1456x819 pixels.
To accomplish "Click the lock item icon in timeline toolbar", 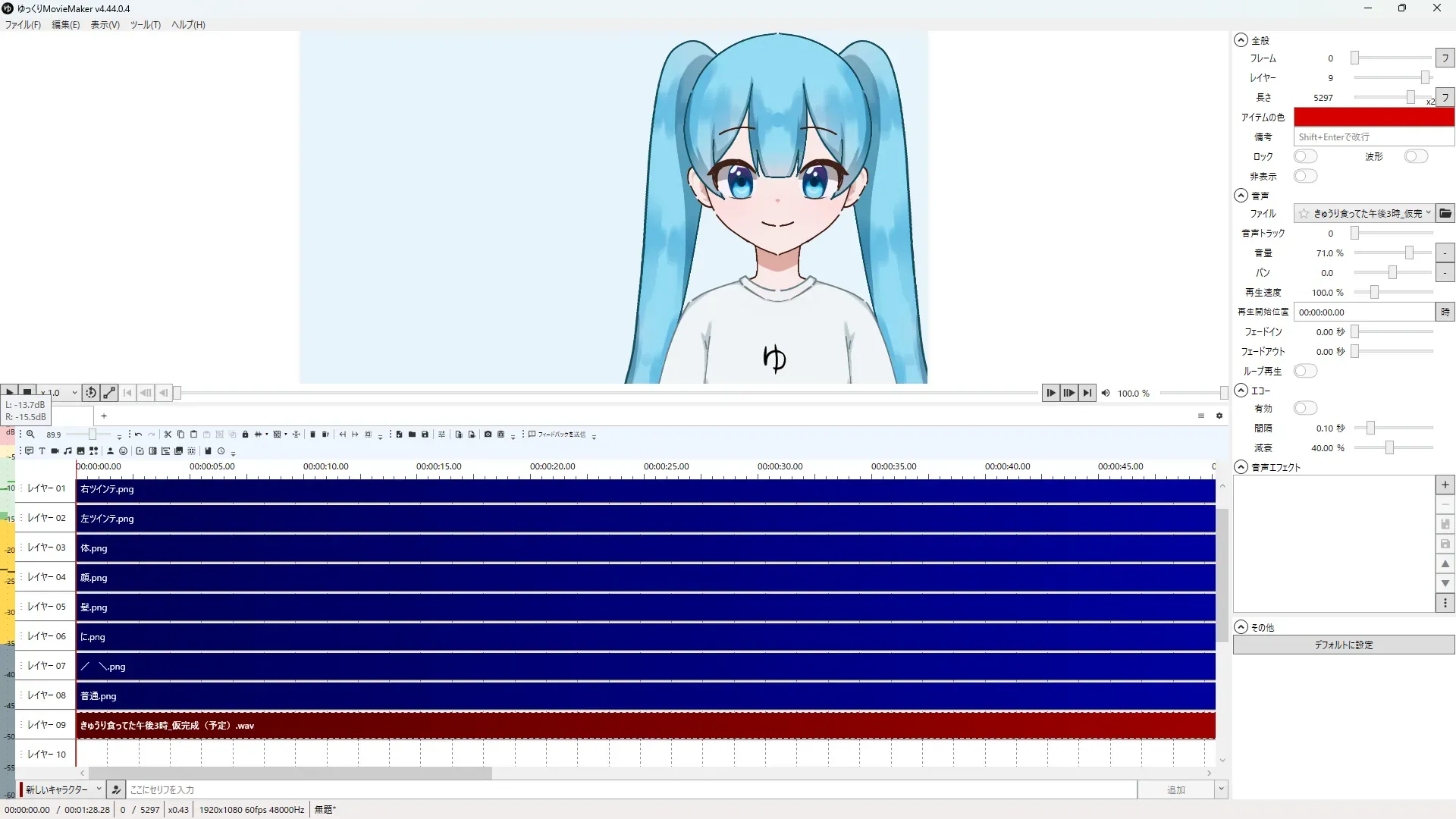I will [x=245, y=435].
